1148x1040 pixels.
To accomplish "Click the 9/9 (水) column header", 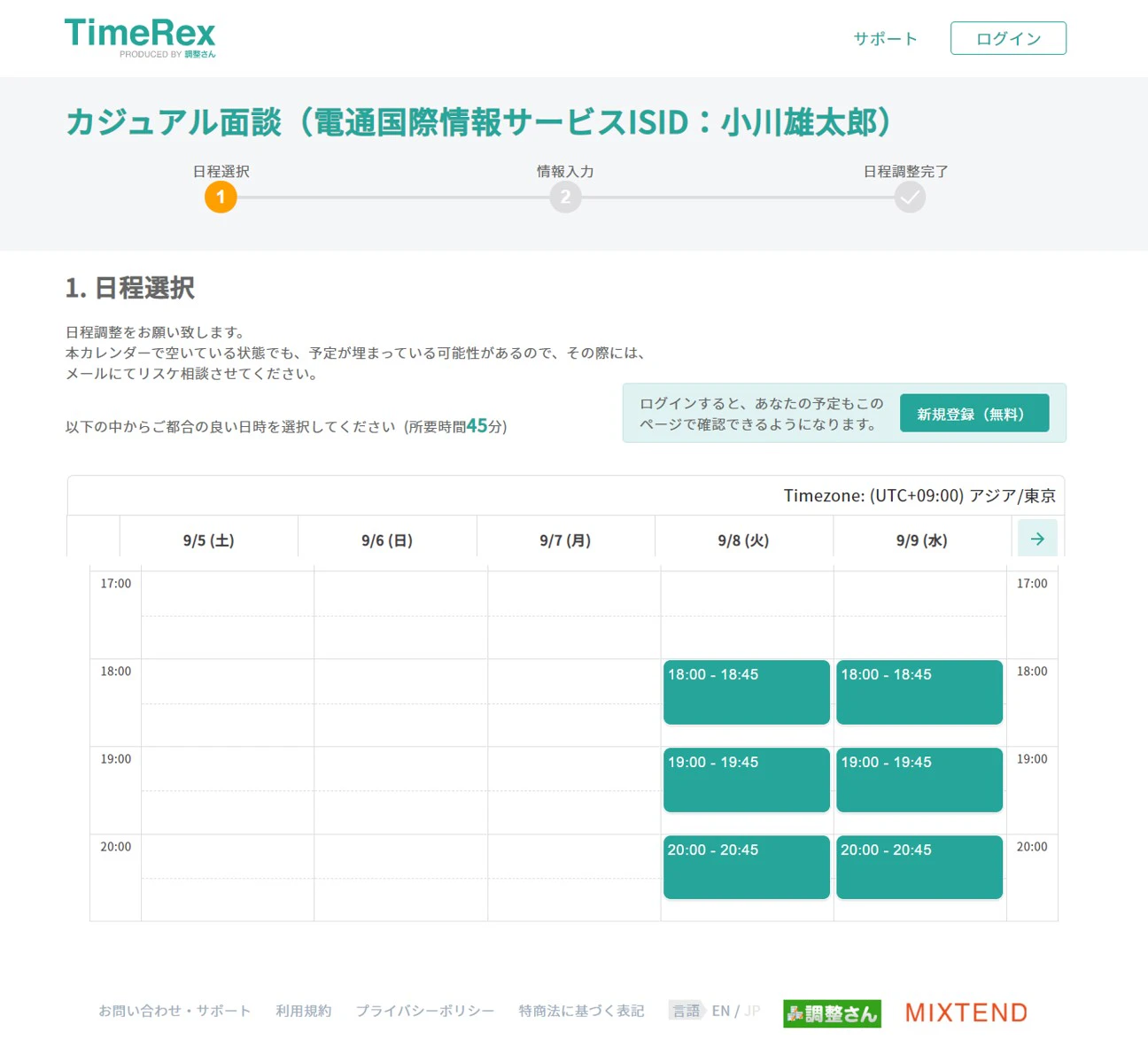I will pyautogui.click(x=921, y=540).
